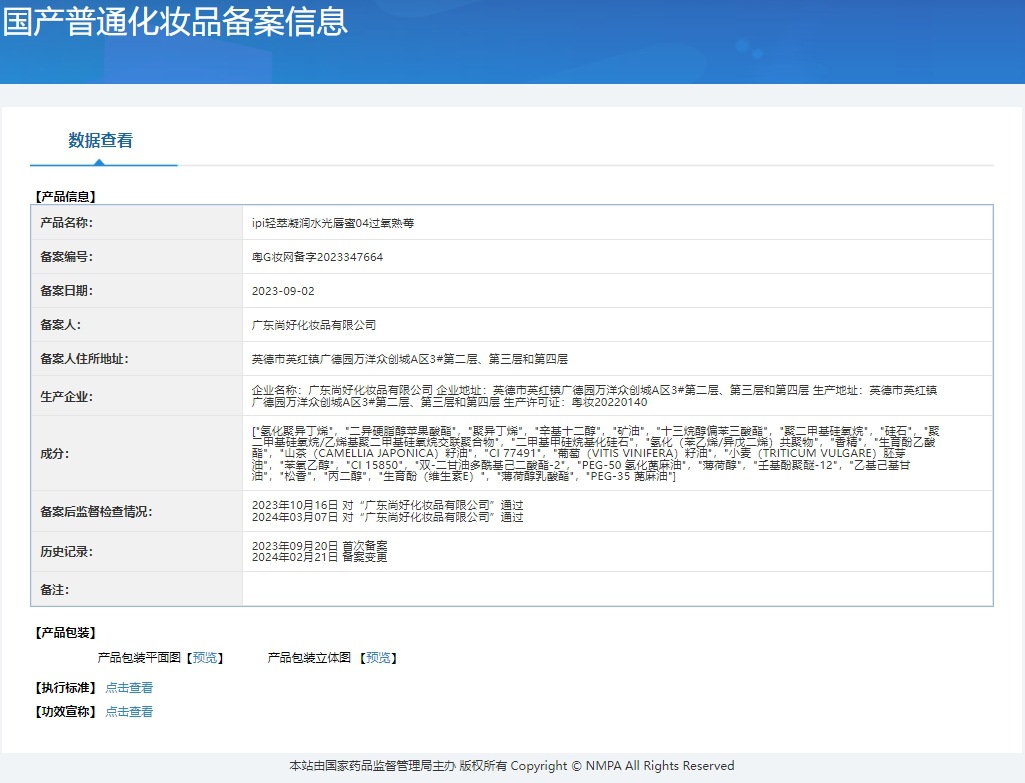Select the 【功效宣称】 label
Image resolution: width=1025 pixels, height=783 pixels.
(x=65, y=712)
